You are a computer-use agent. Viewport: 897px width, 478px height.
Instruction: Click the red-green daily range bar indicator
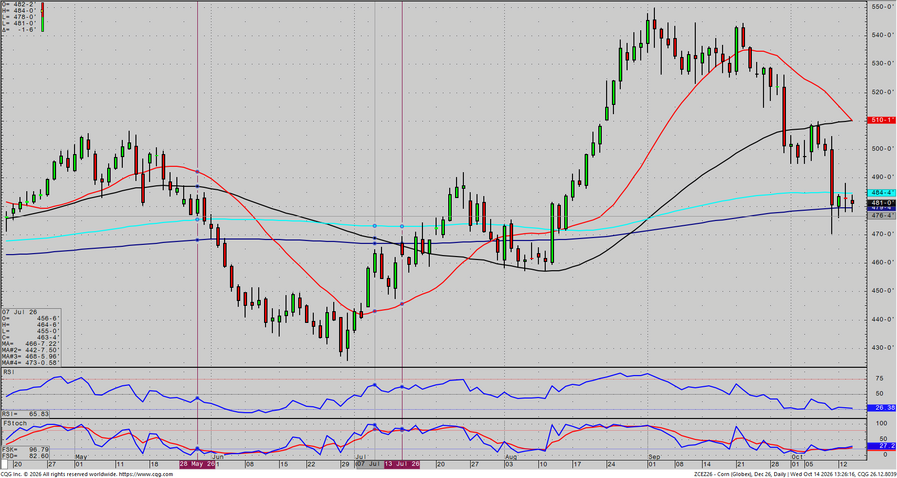[42, 16]
